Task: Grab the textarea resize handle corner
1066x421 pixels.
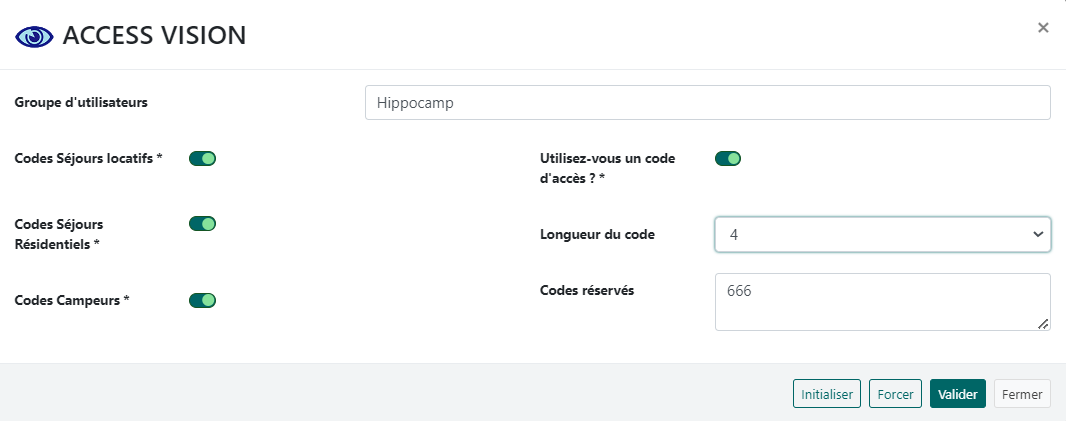Action: (x=1043, y=323)
